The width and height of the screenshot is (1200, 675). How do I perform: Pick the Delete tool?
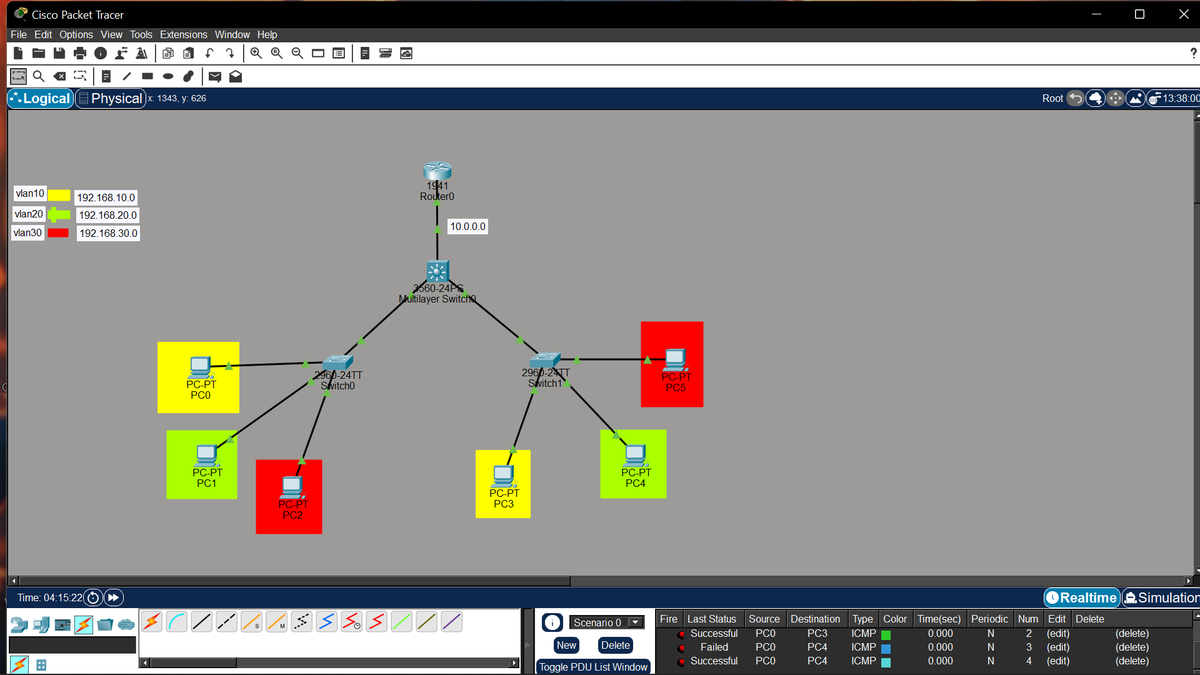pyautogui.click(x=59, y=76)
